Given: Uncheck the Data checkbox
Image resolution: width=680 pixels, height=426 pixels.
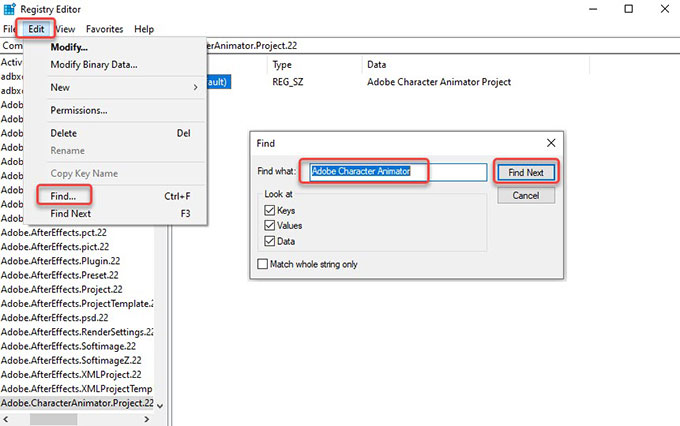Looking at the screenshot, I should pos(269,241).
